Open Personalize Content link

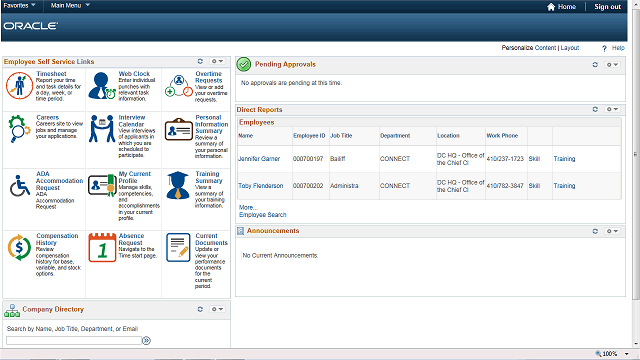coord(545,48)
